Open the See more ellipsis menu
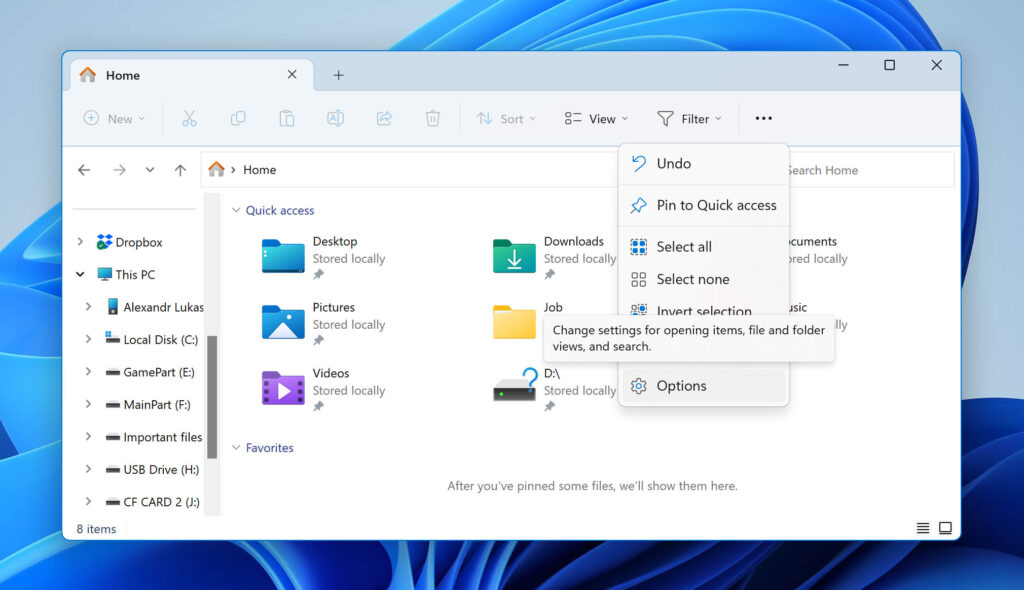This screenshot has width=1024, height=590. pyautogui.click(x=763, y=118)
